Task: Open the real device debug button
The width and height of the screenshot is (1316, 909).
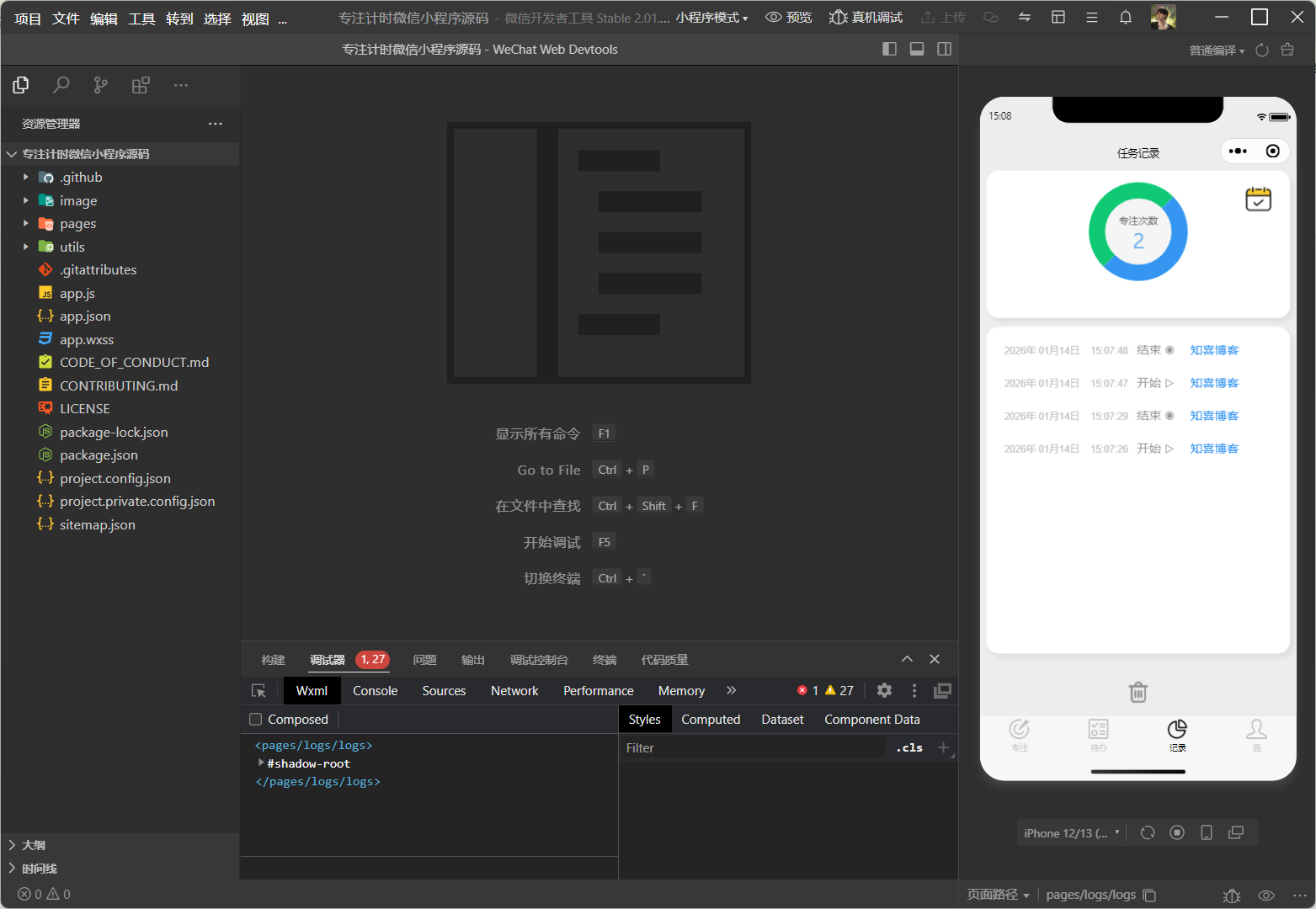Action: (x=866, y=18)
